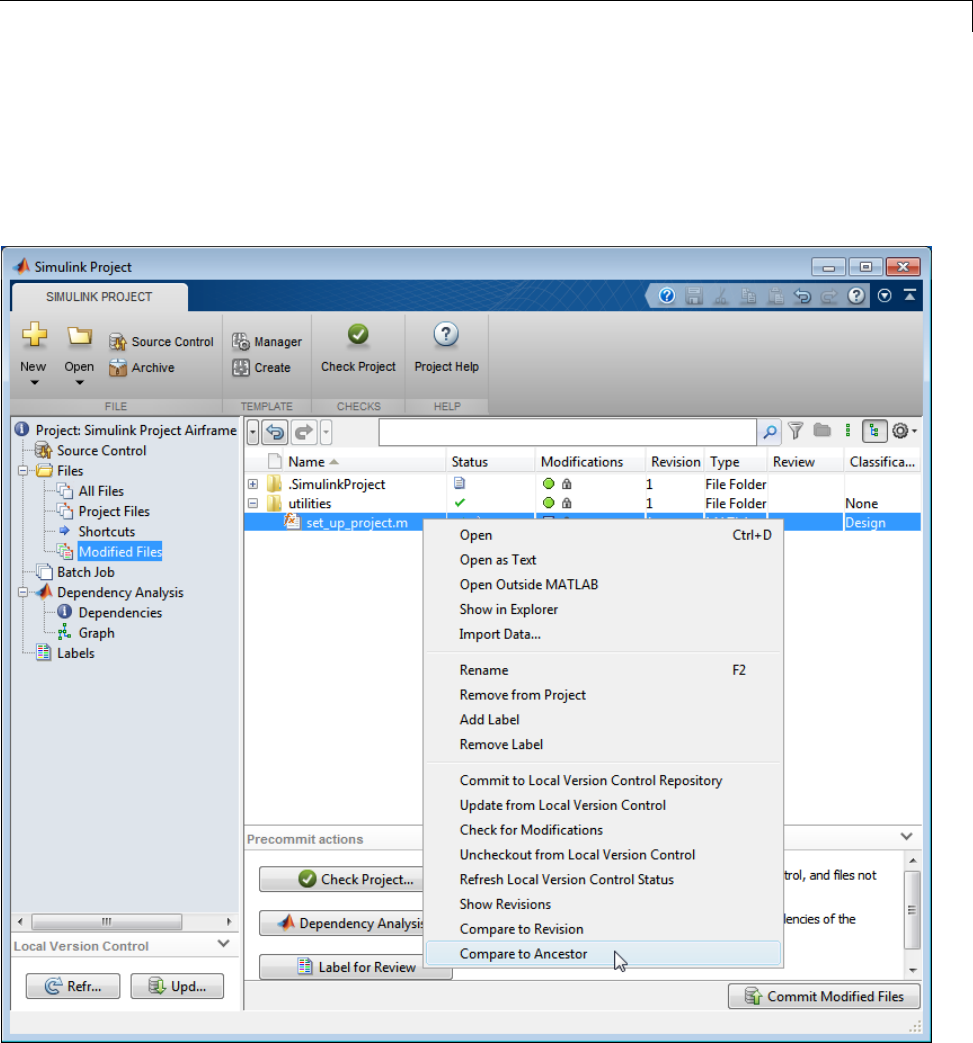Screen dimensions: 973x1043
Task: Click the Archive ribbon button
Action: click(x=142, y=368)
